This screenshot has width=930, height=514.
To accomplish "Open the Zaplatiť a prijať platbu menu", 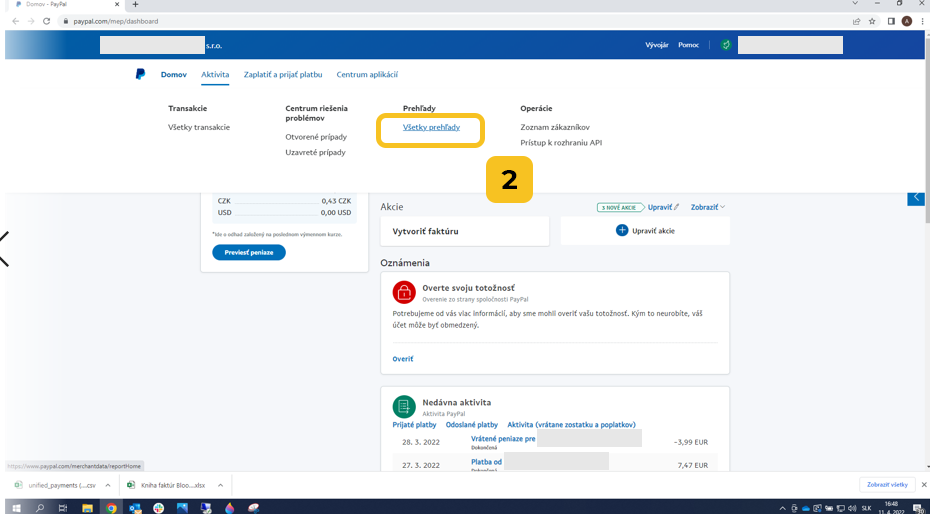I will 283,75.
